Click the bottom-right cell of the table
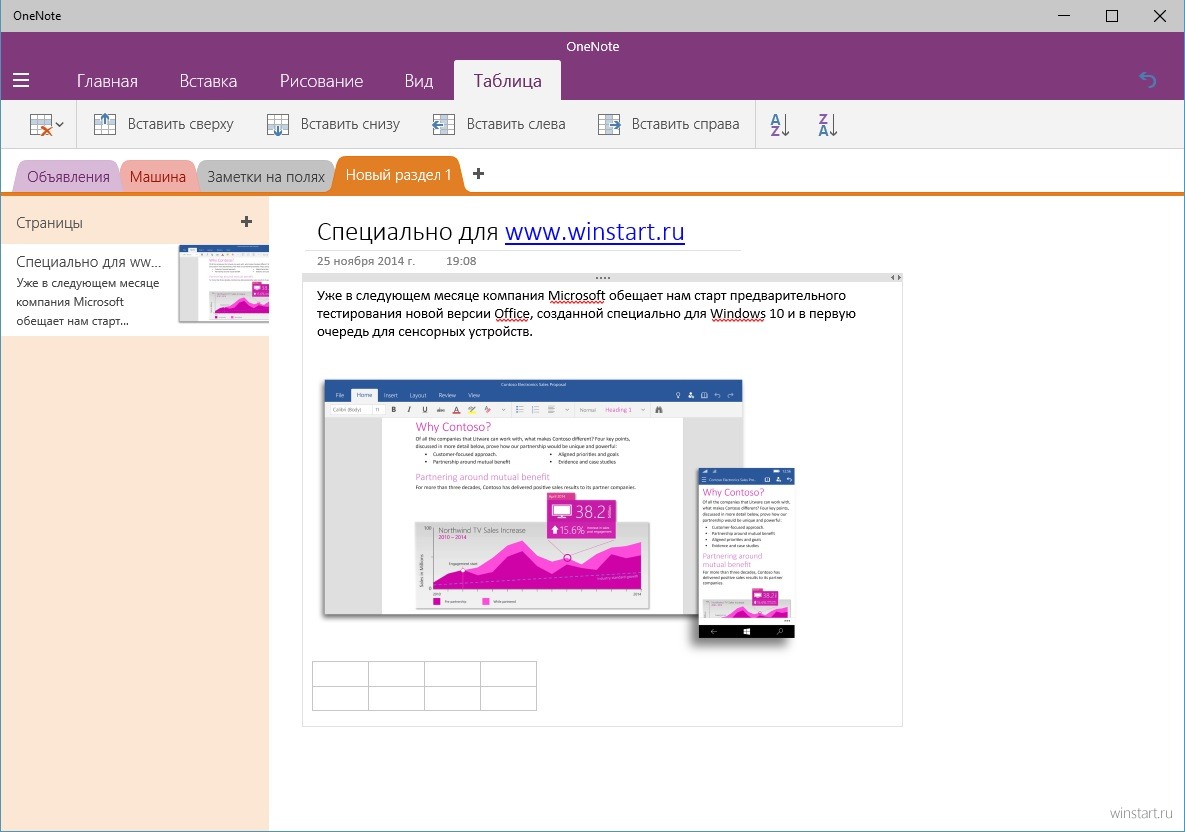Image resolution: width=1185 pixels, height=832 pixels. 509,698
